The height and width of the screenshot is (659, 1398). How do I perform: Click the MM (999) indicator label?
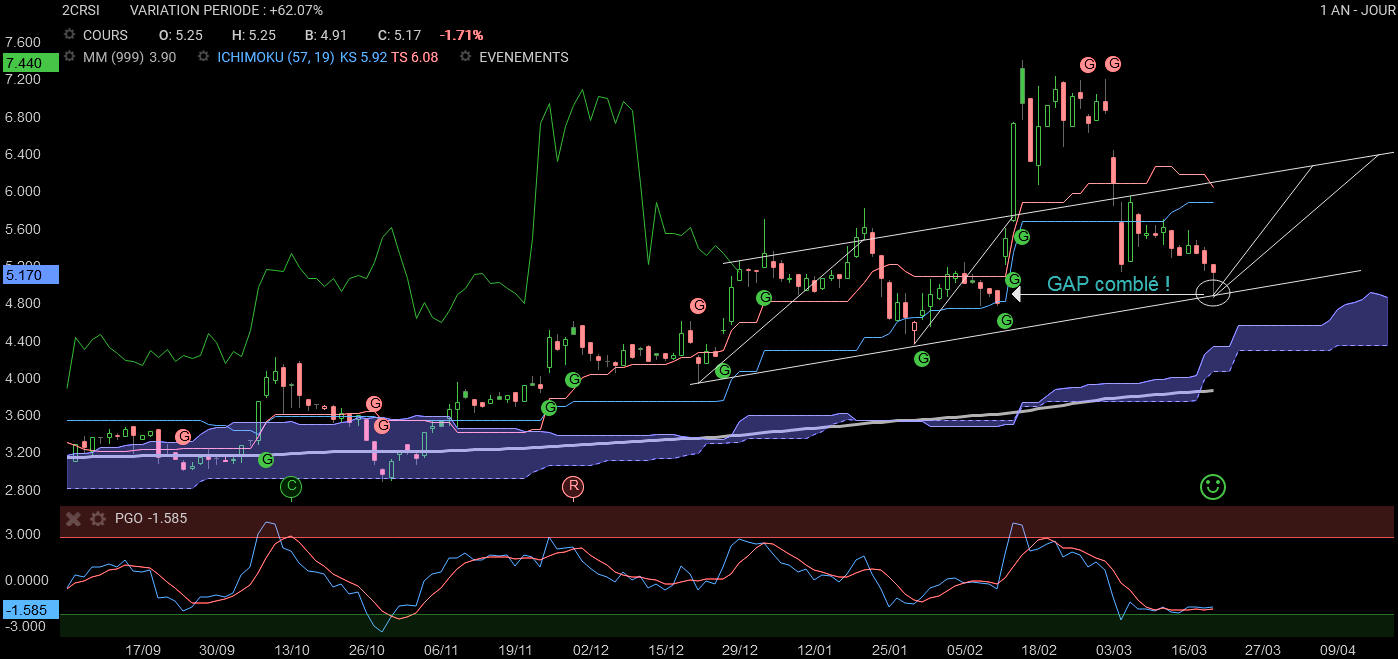[114, 57]
